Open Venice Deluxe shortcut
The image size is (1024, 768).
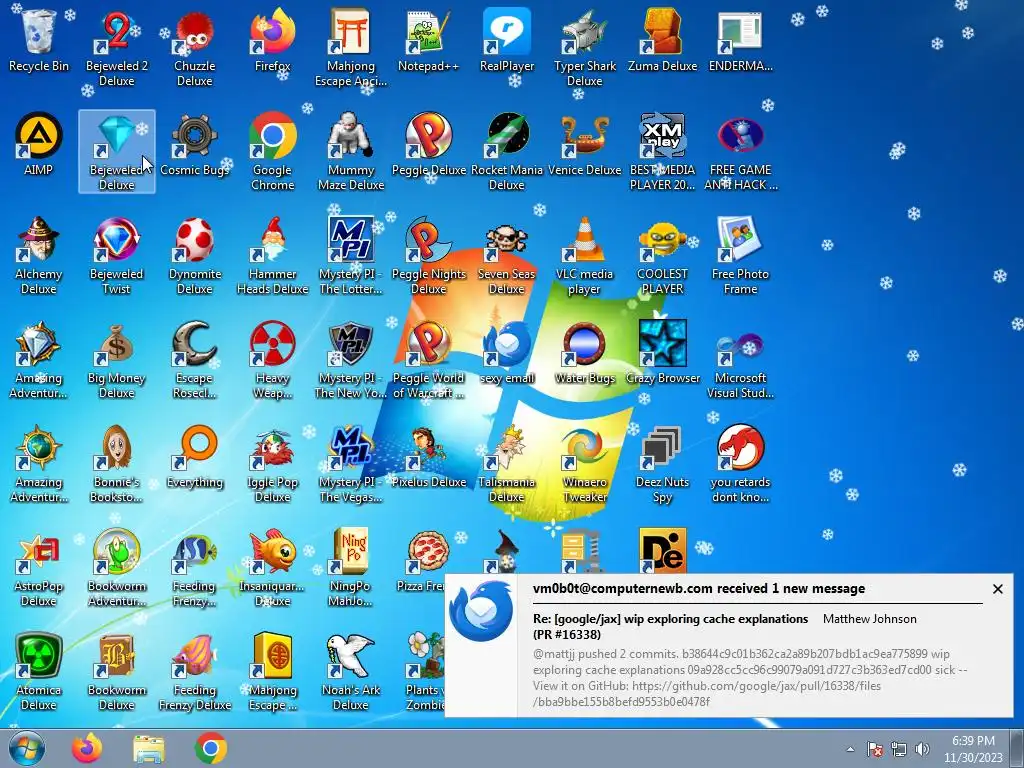[584, 144]
